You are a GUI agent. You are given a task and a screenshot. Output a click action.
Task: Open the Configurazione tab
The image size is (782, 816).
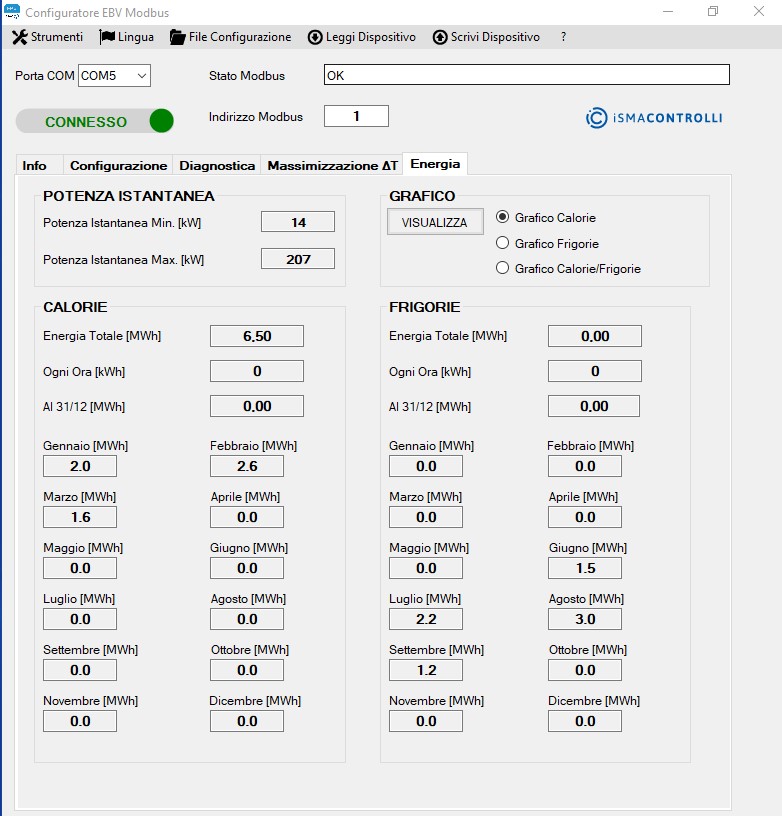coord(118,165)
